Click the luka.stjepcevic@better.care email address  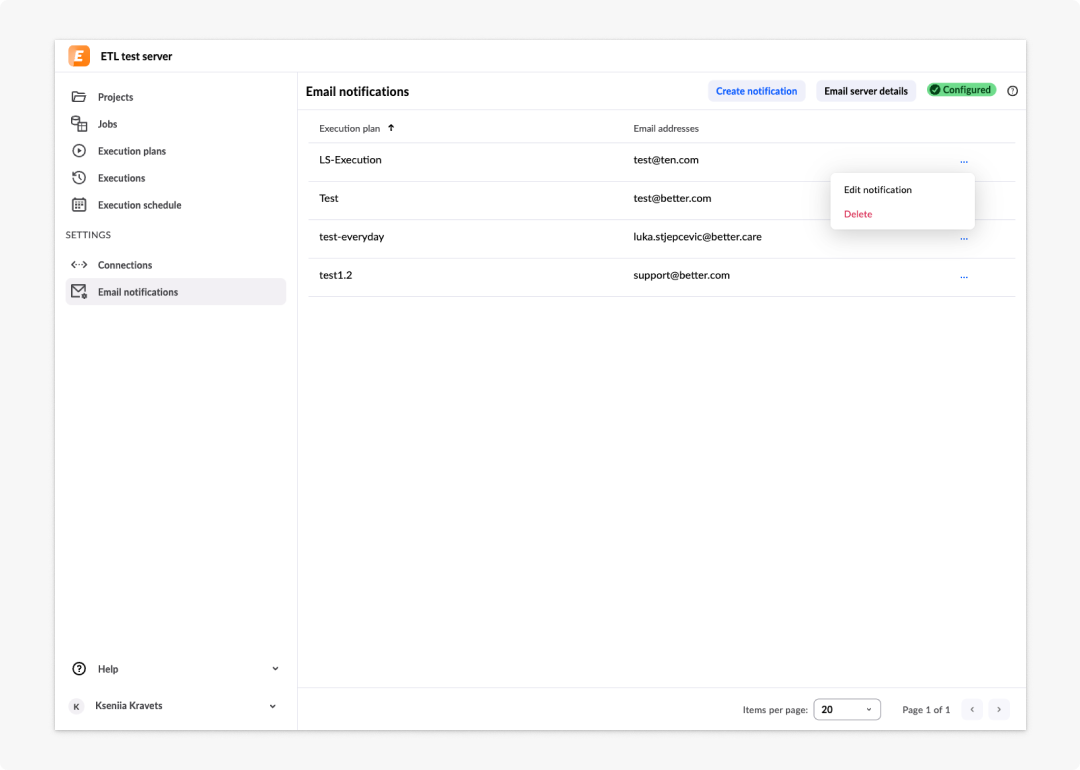pos(698,237)
